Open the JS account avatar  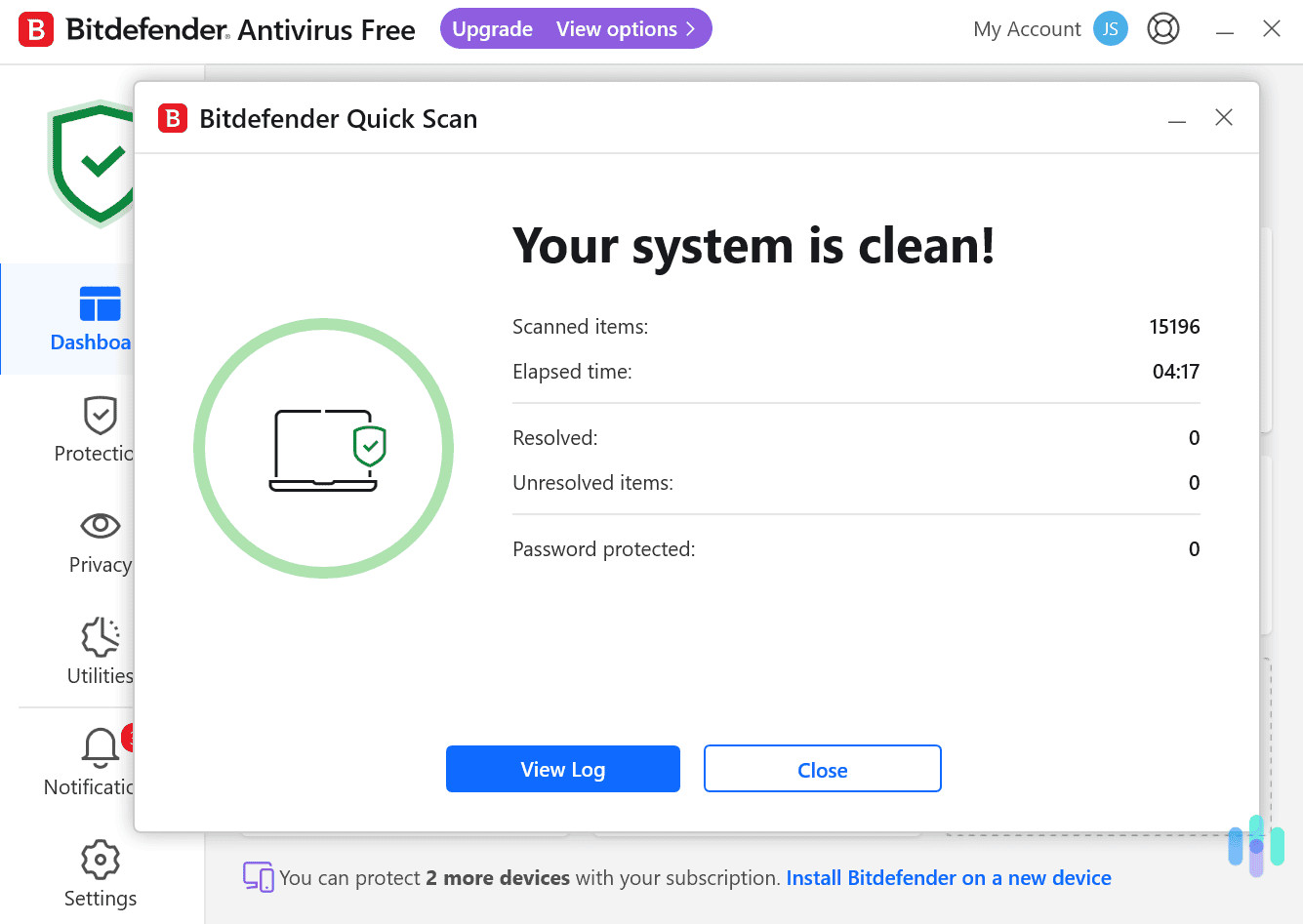[x=1110, y=28]
